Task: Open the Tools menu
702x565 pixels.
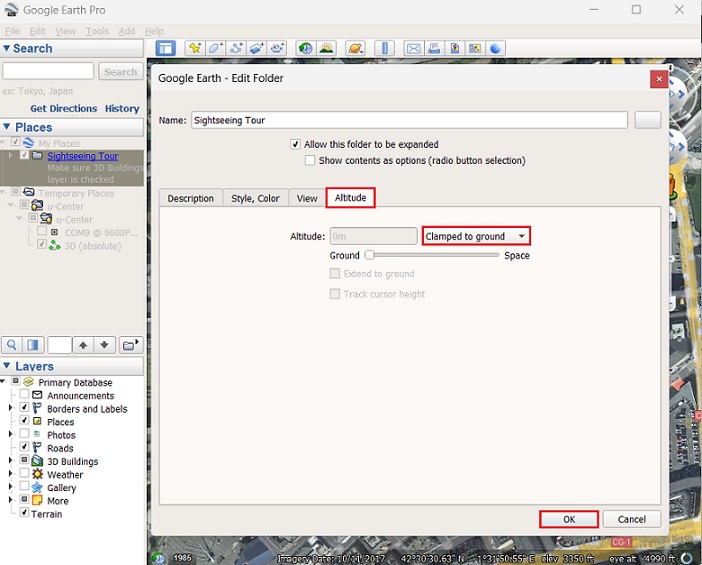Action: (x=97, y=32)
